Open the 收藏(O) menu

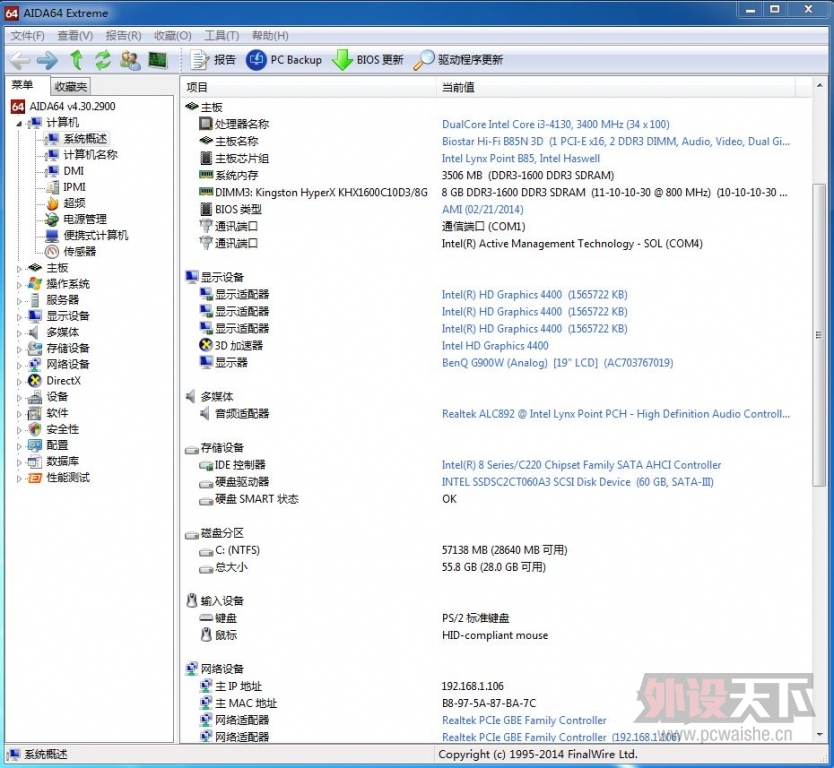173,36
